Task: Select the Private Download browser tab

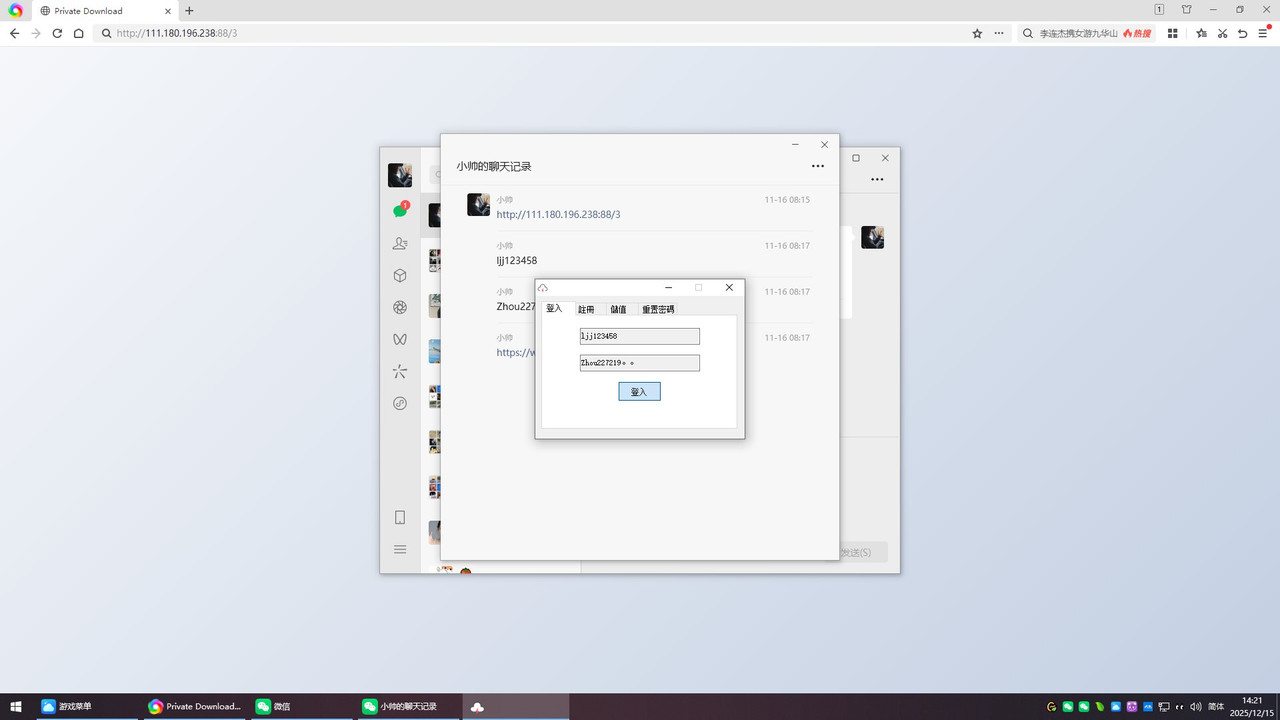Action: pyautogui.click(x=103, y=10)
